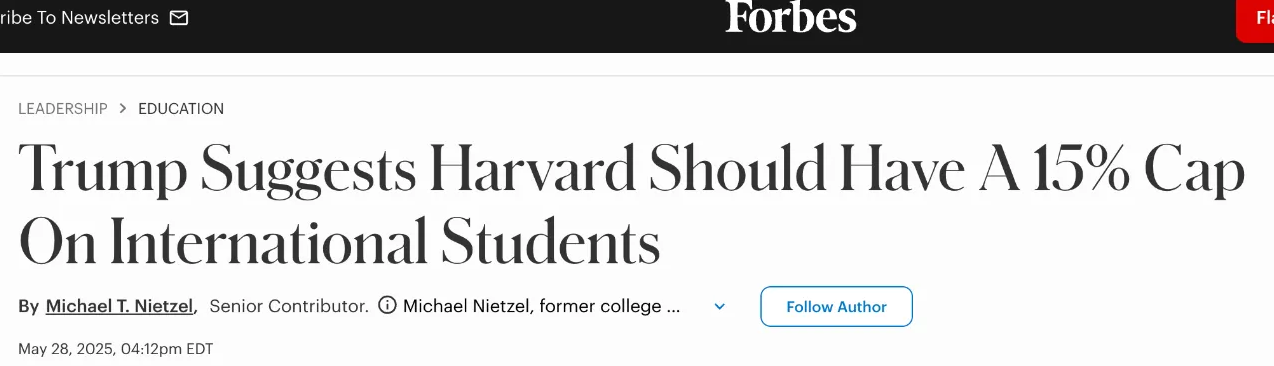Go to the LEADERSHIP breadcrumb section
The width and height of the screenshot is (1274, 366).
coord(63,109)
